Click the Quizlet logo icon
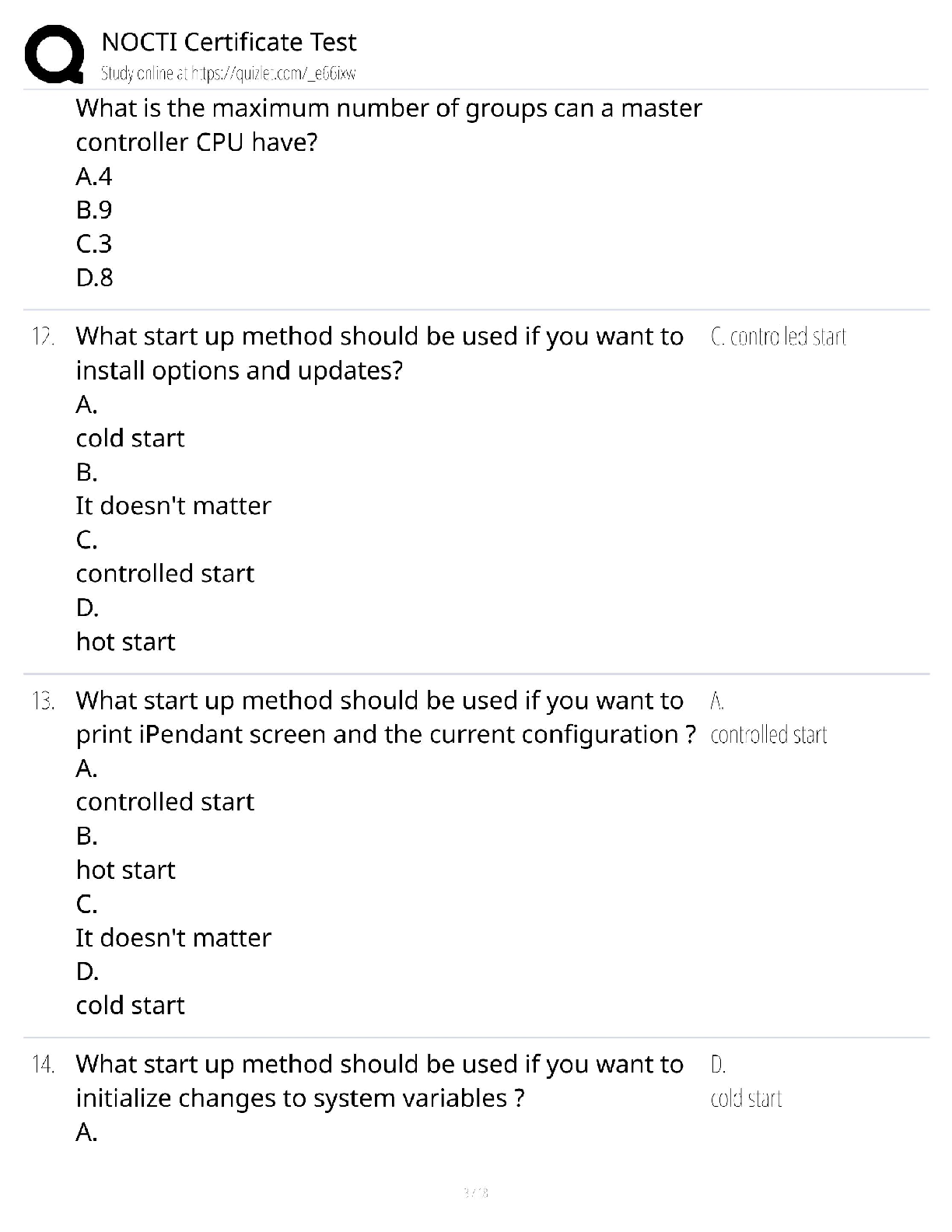The image size is (952, 1232). (54, 54)
